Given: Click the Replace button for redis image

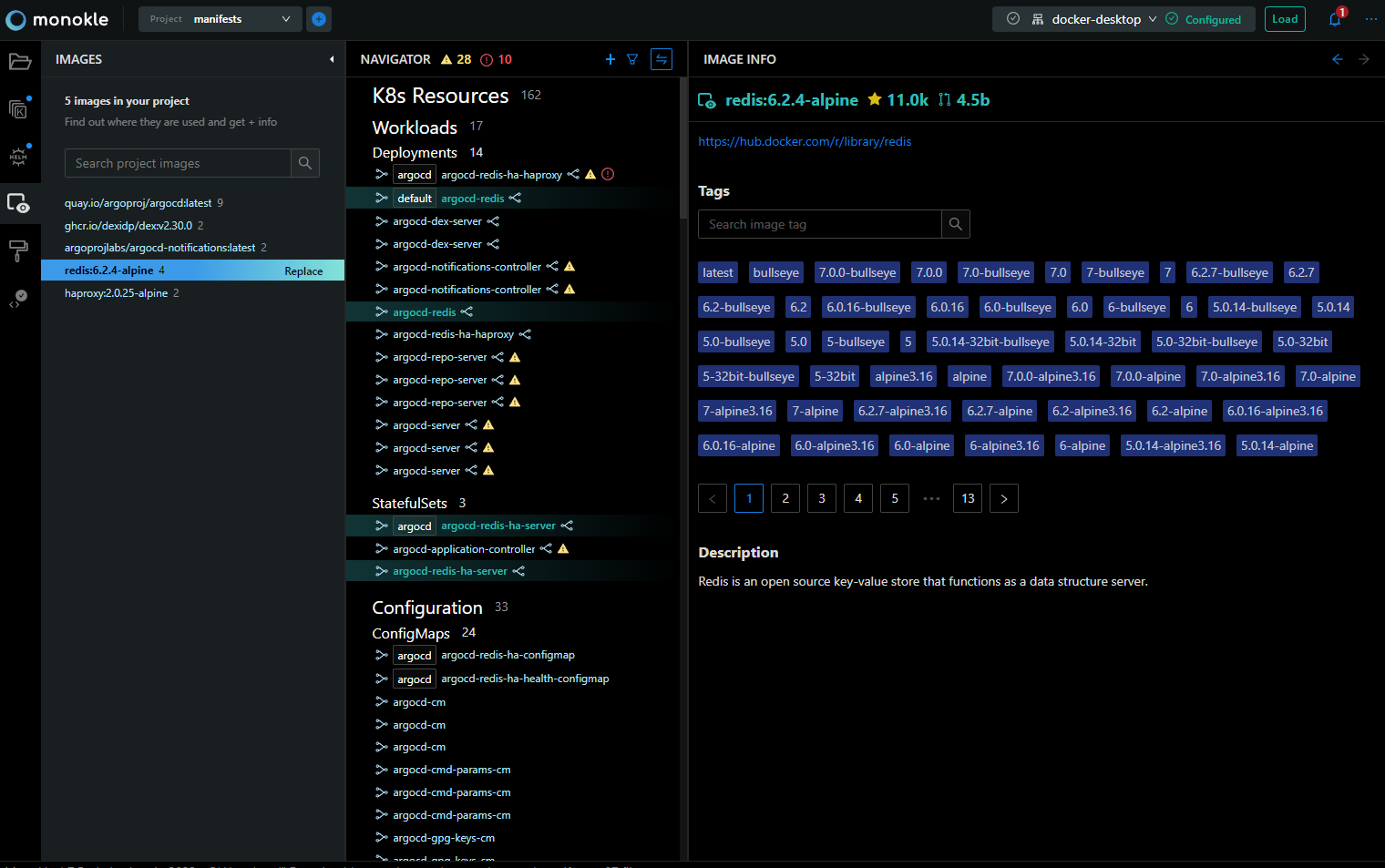Looking at the screenshot, I should (303, 271).
